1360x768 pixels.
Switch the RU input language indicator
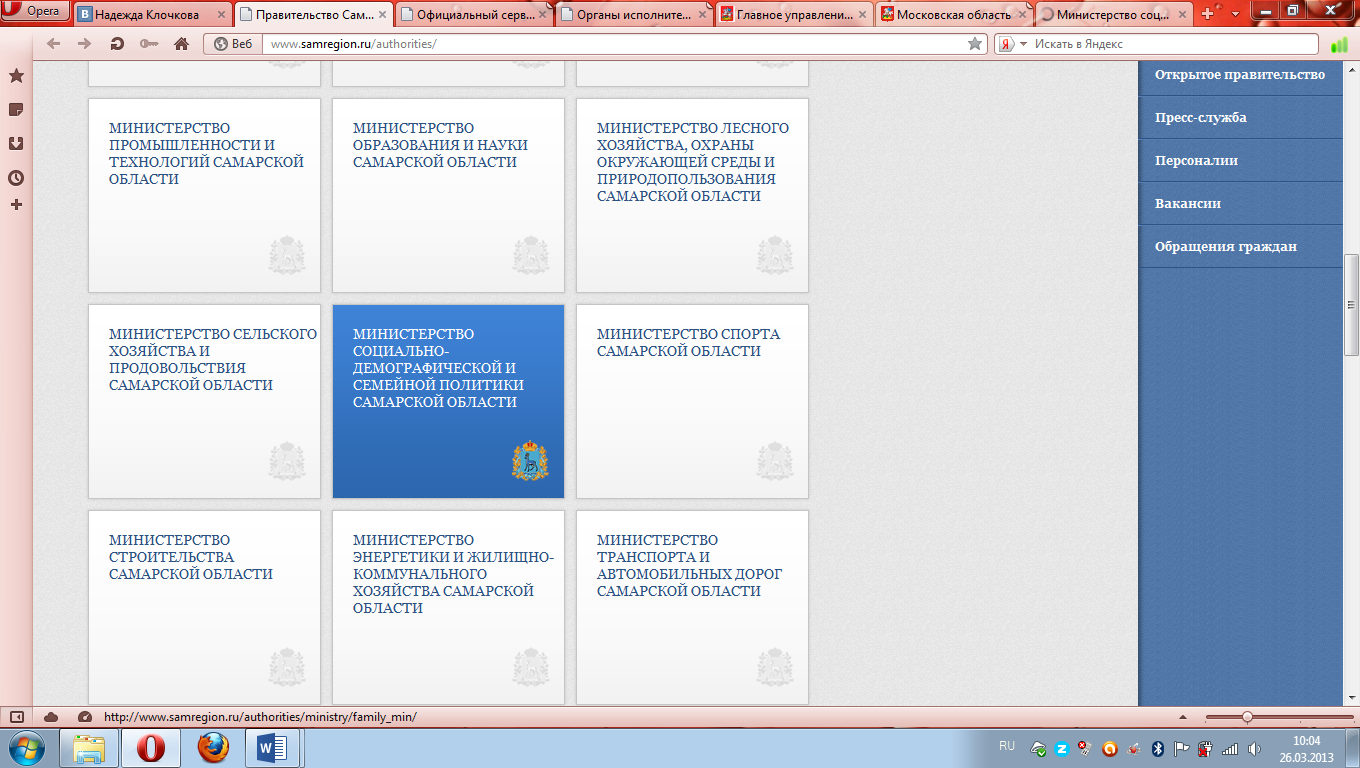1007,747
